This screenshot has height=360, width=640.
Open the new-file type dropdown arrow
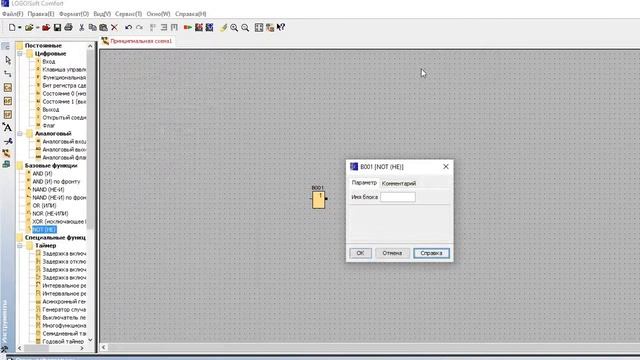[x=19, y=27]
